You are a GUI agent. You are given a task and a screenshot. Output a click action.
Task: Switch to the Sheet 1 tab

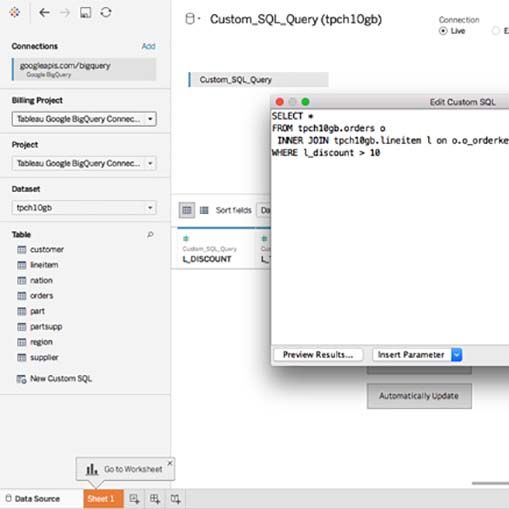(103, 499)
